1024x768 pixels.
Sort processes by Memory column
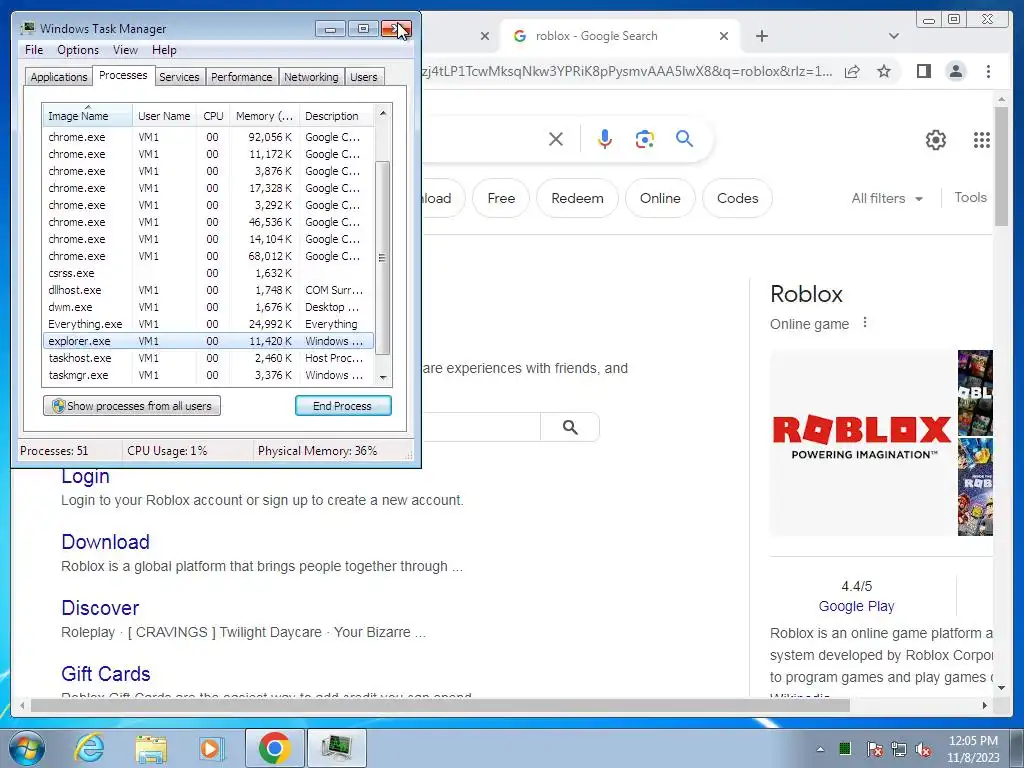[x=264, y=116]
